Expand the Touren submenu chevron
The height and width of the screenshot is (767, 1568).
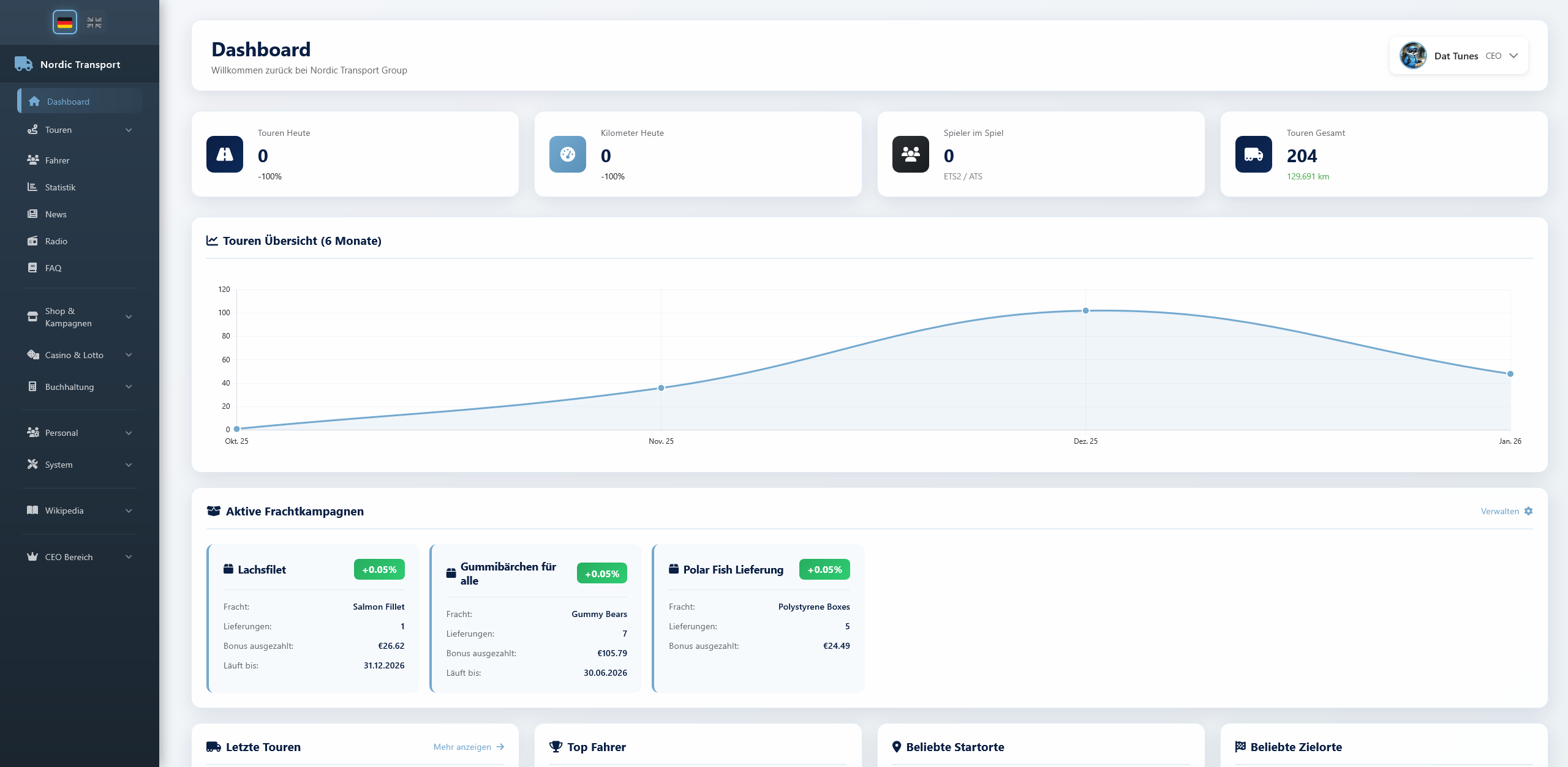129,130
